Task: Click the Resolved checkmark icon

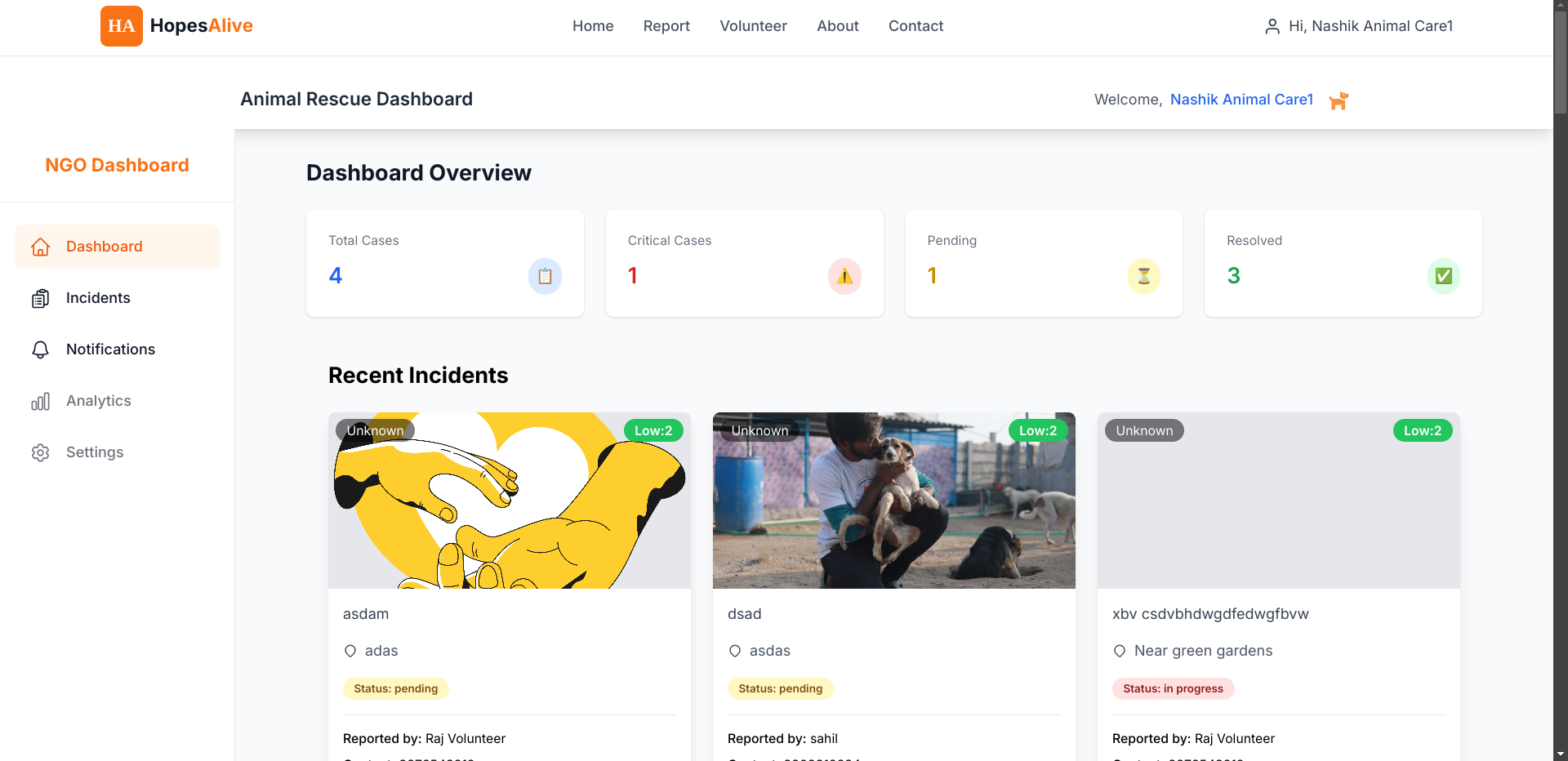Action: (1444, 276)
